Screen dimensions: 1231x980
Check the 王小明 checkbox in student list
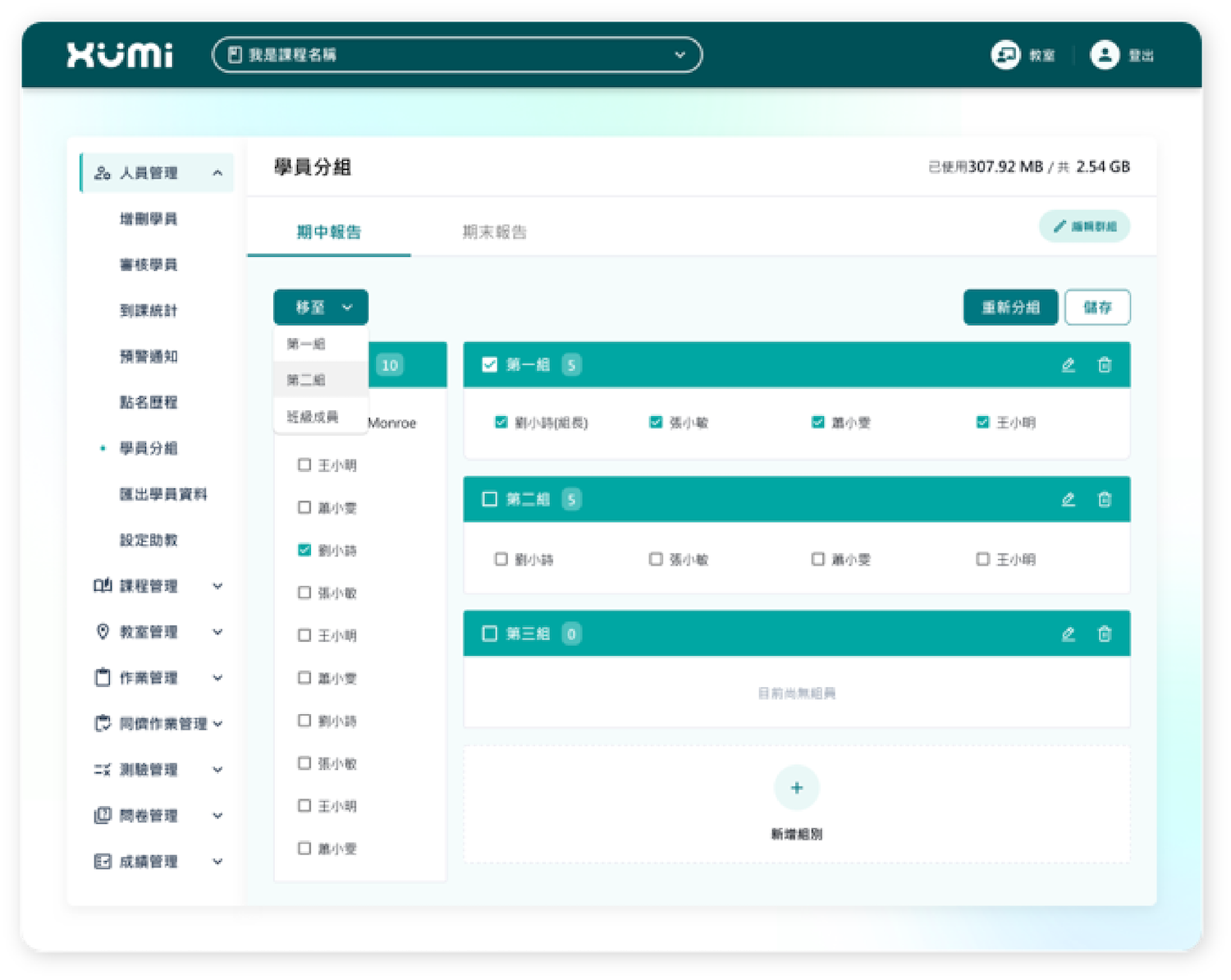(x=304, y=465)
